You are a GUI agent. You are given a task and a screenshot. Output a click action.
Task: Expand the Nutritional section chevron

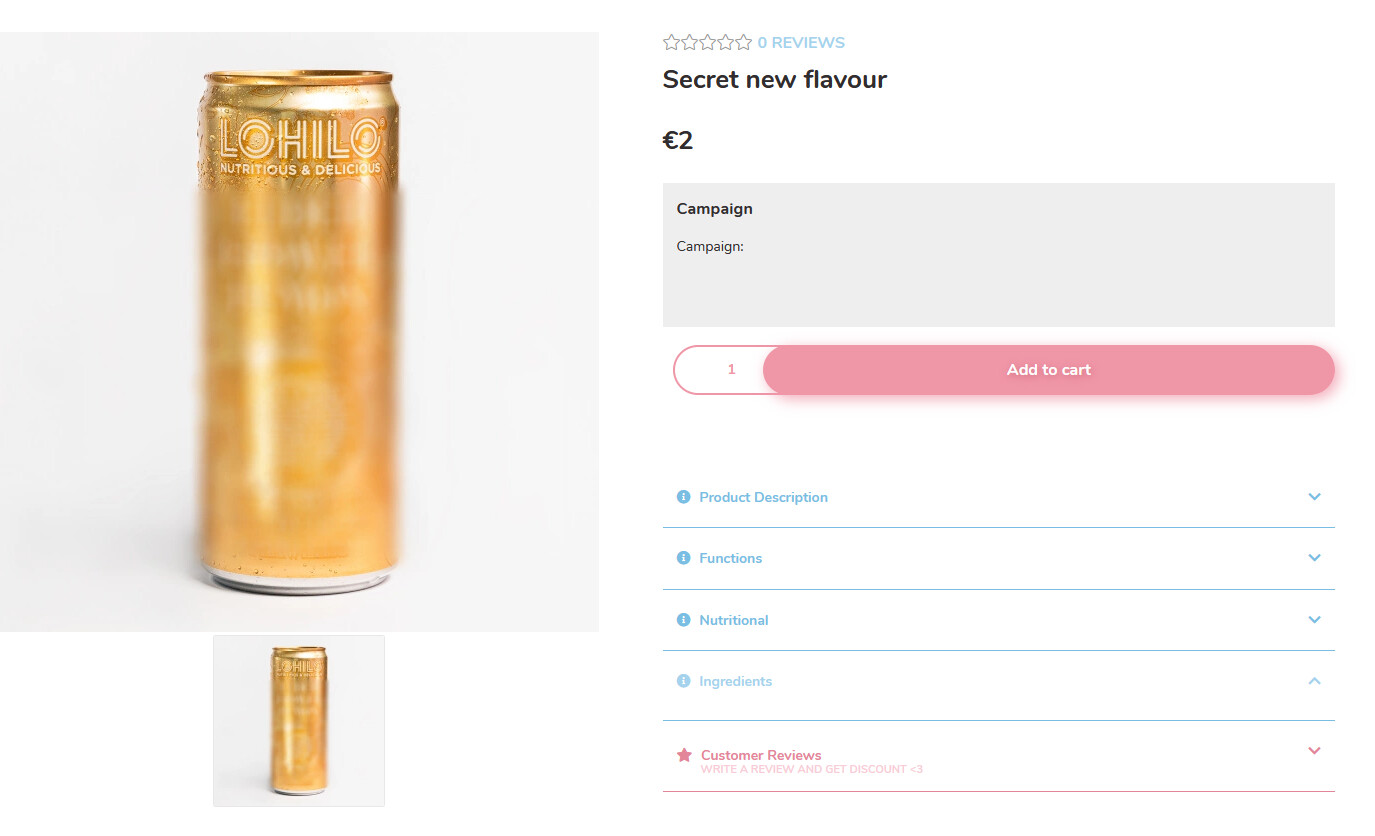(1314, 620)
